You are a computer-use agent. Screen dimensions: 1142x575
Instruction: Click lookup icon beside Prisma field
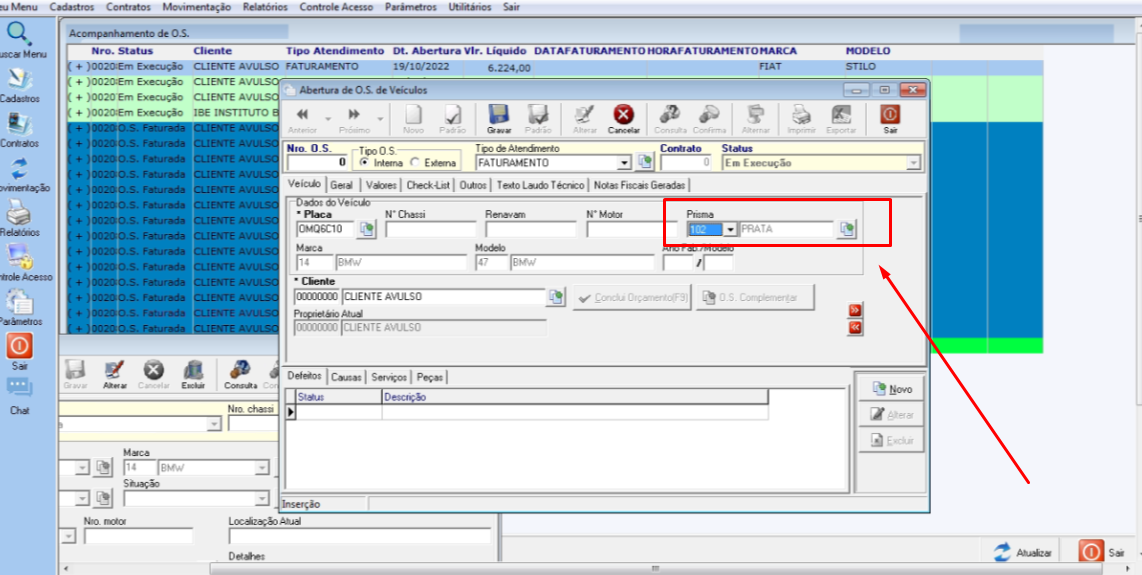(x=846, y=230)
